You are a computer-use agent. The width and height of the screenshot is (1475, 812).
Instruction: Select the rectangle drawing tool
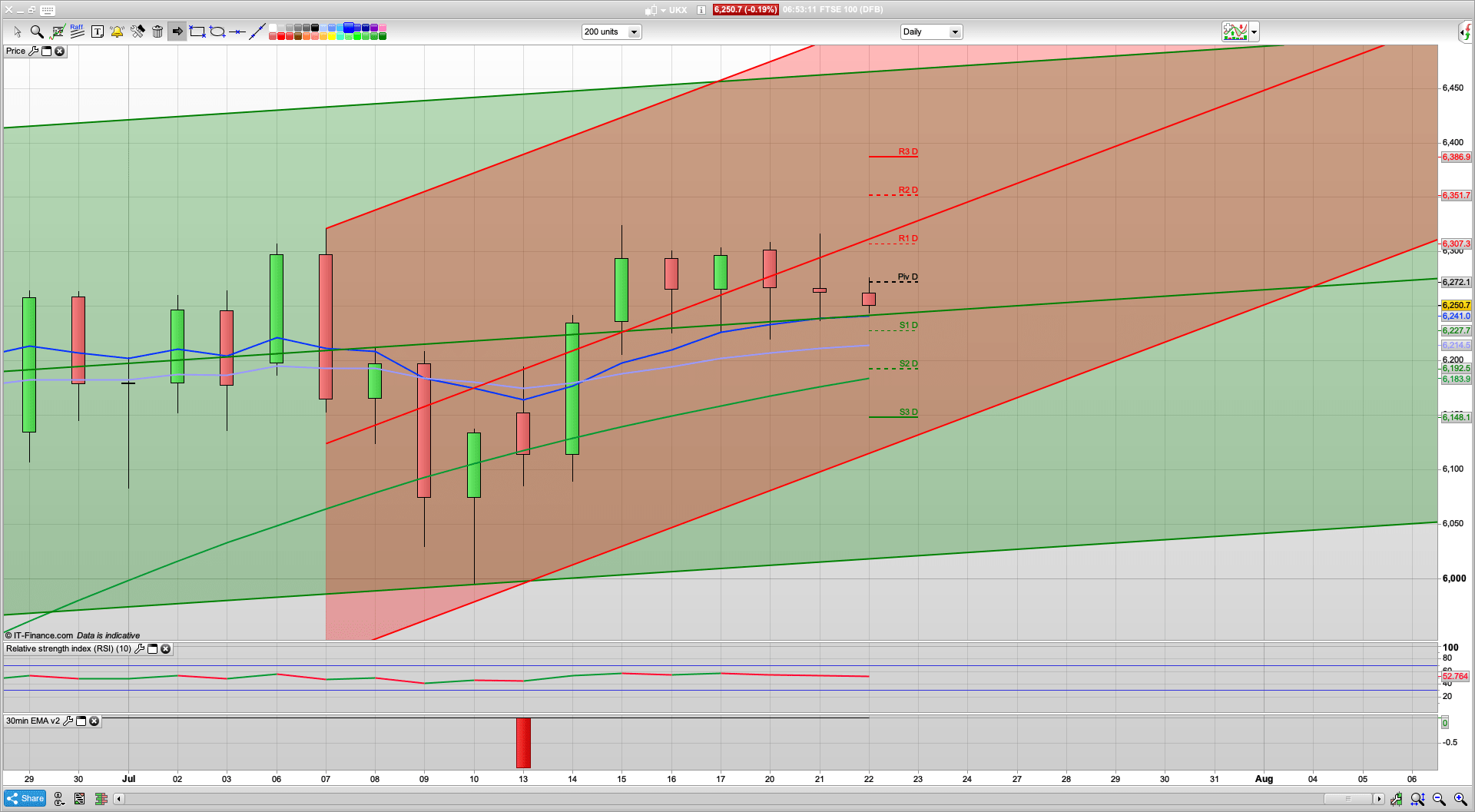(x=196, y=31)
